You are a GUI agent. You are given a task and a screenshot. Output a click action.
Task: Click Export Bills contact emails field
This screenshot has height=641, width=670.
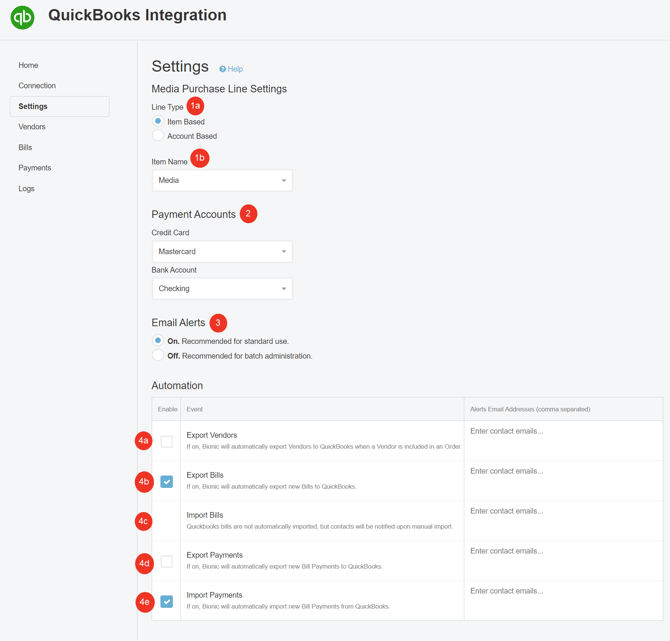pos(563,481)
